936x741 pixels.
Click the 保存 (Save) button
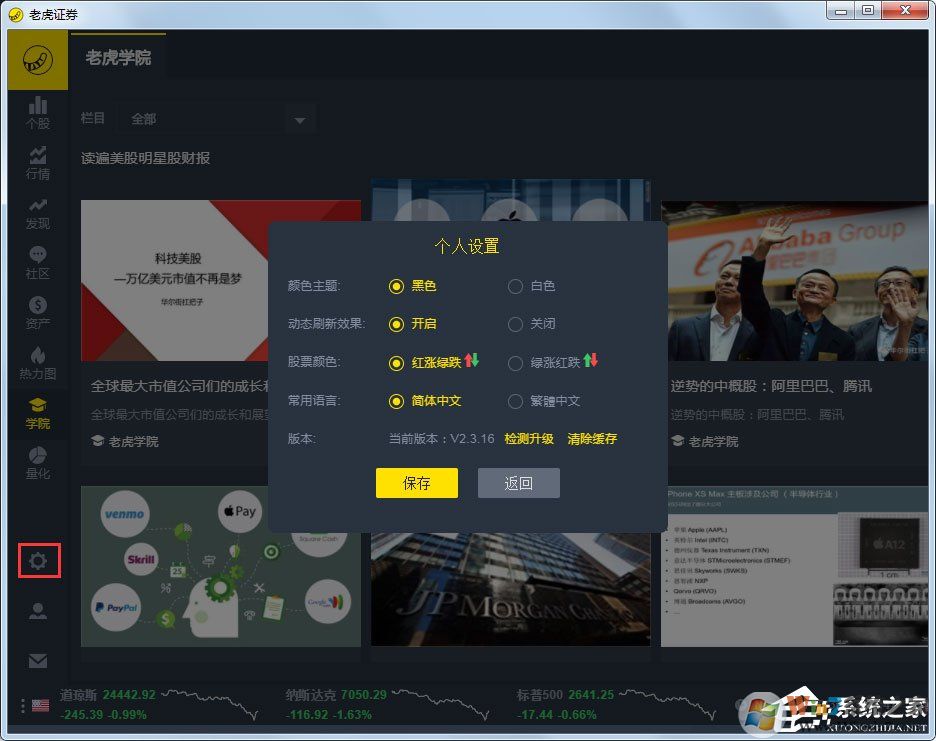coord(417,483)
